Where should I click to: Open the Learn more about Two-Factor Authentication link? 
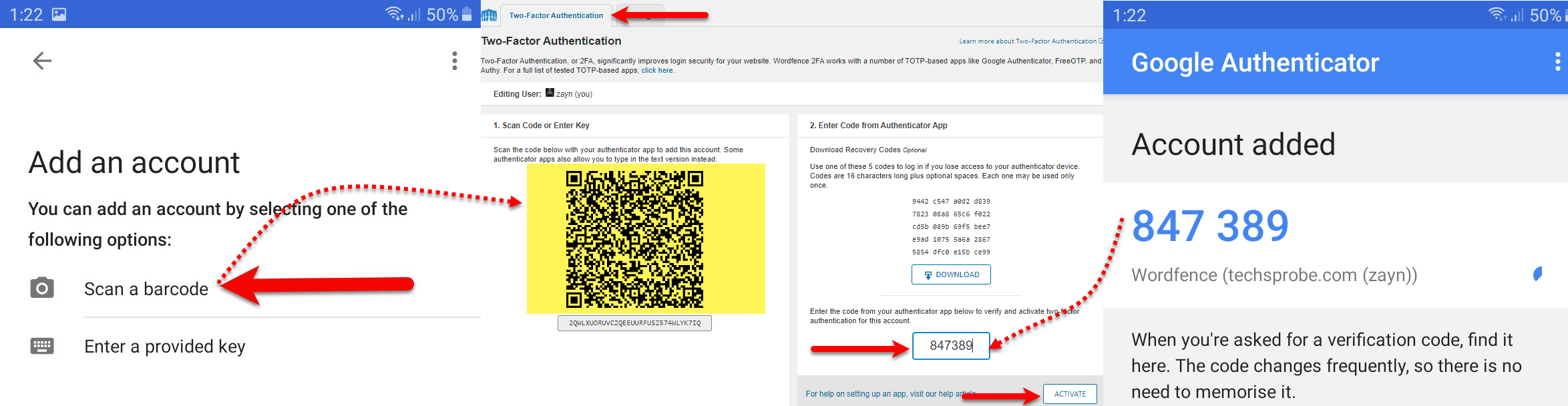click(x=1031, y=41)
